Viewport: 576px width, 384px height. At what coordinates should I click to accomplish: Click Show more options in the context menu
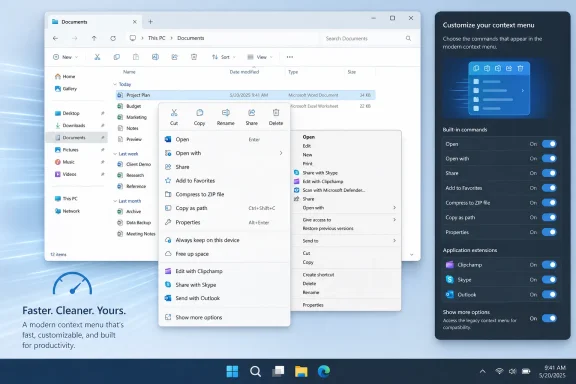coord(224,317)
